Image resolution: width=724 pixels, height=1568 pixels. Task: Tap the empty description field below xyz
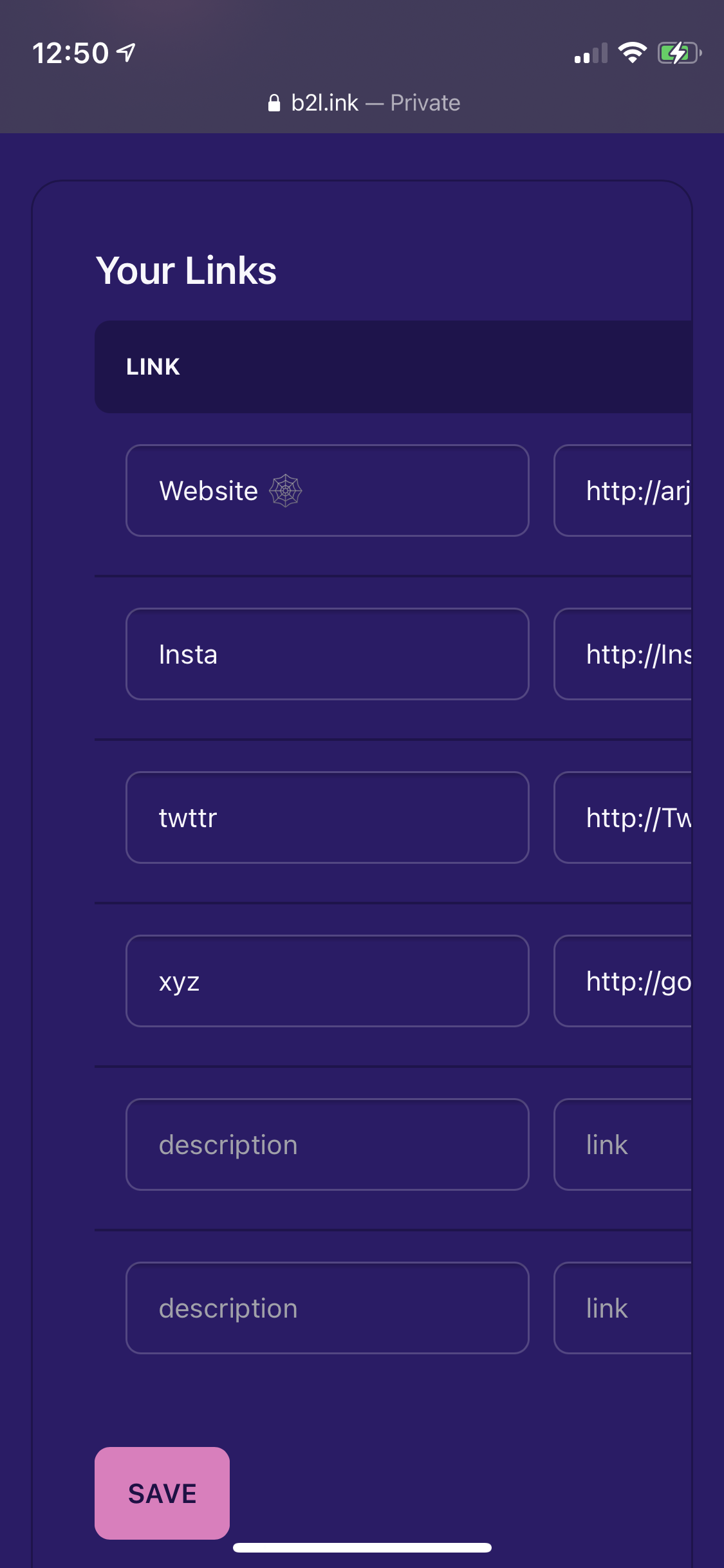click(327, 1144)
